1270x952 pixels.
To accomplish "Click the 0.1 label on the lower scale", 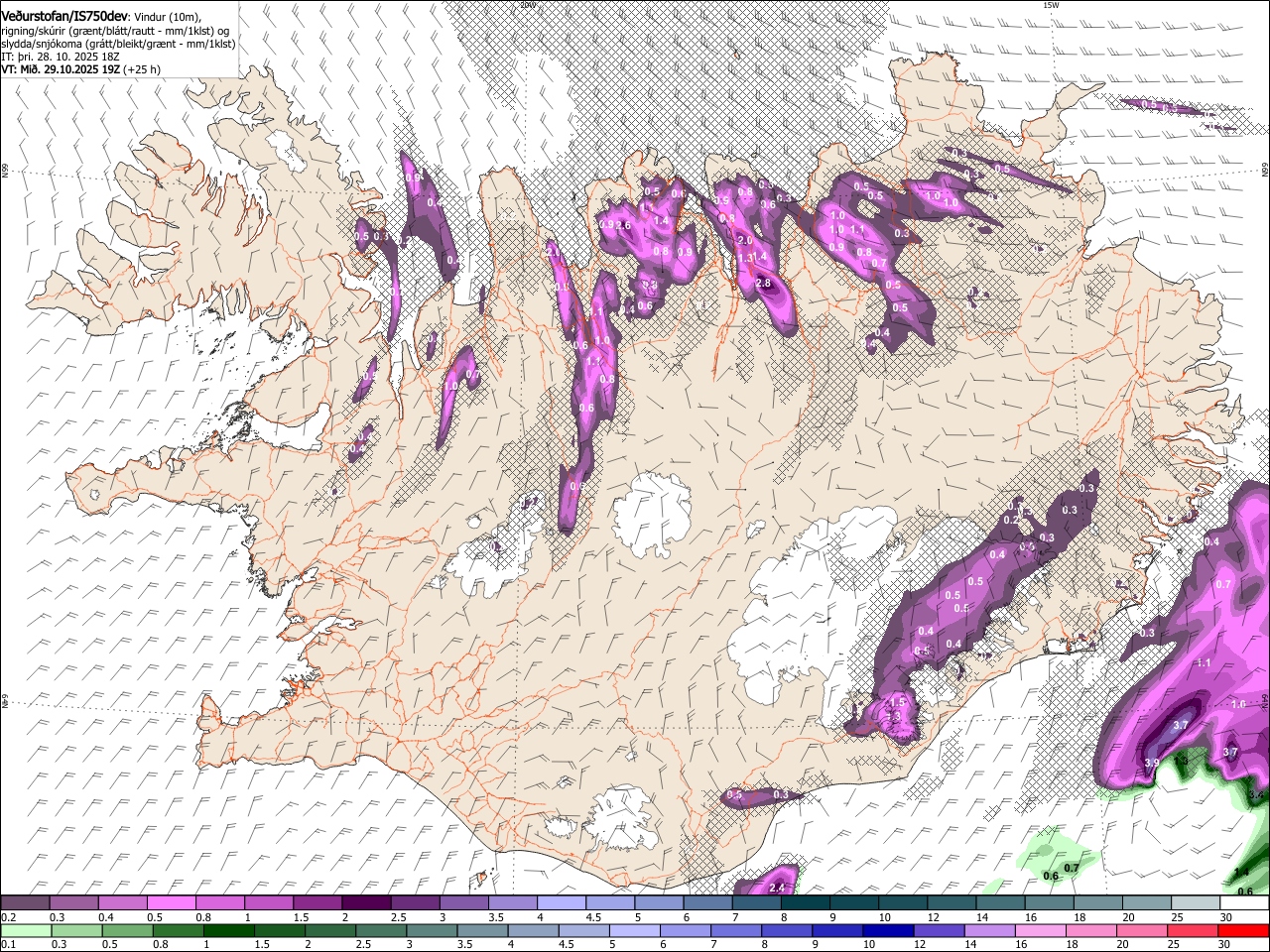I will click(x=7, y=945).
